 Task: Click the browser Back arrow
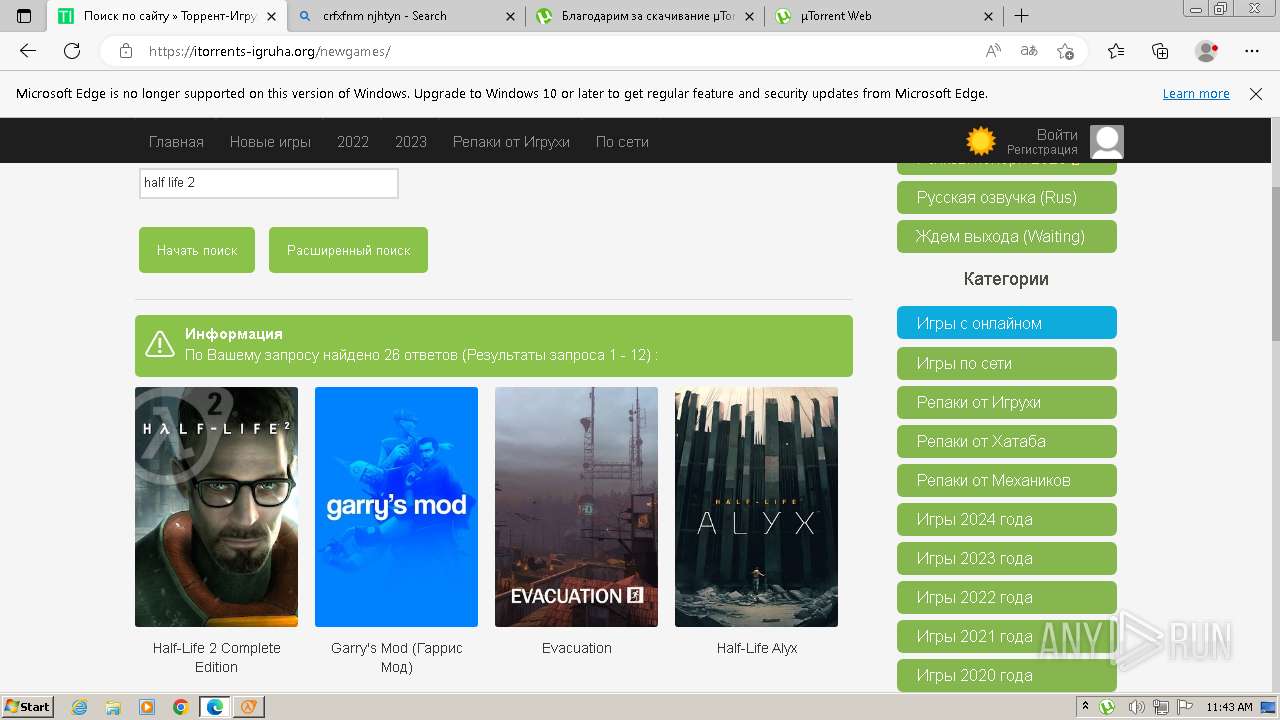tap(28, 51)
